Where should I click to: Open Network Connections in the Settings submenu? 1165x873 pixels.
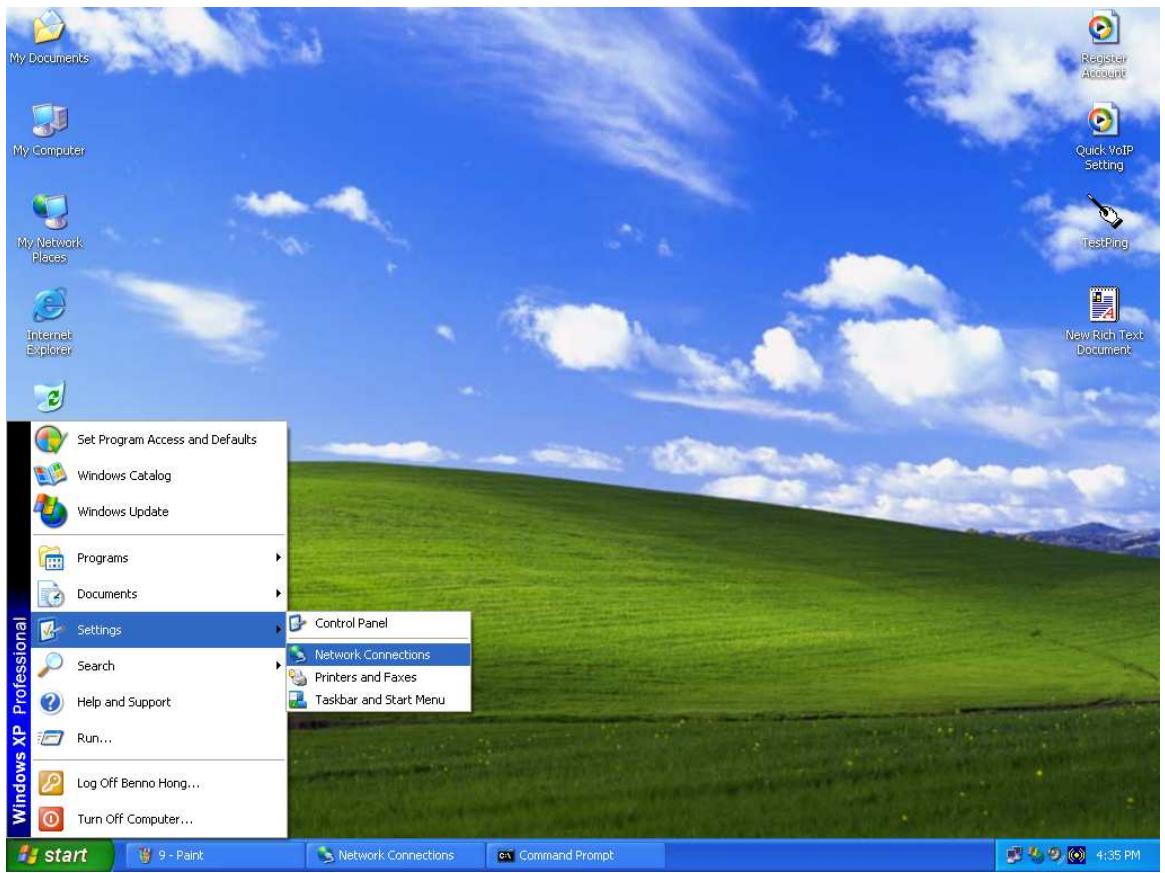click(x=379, y=655)
